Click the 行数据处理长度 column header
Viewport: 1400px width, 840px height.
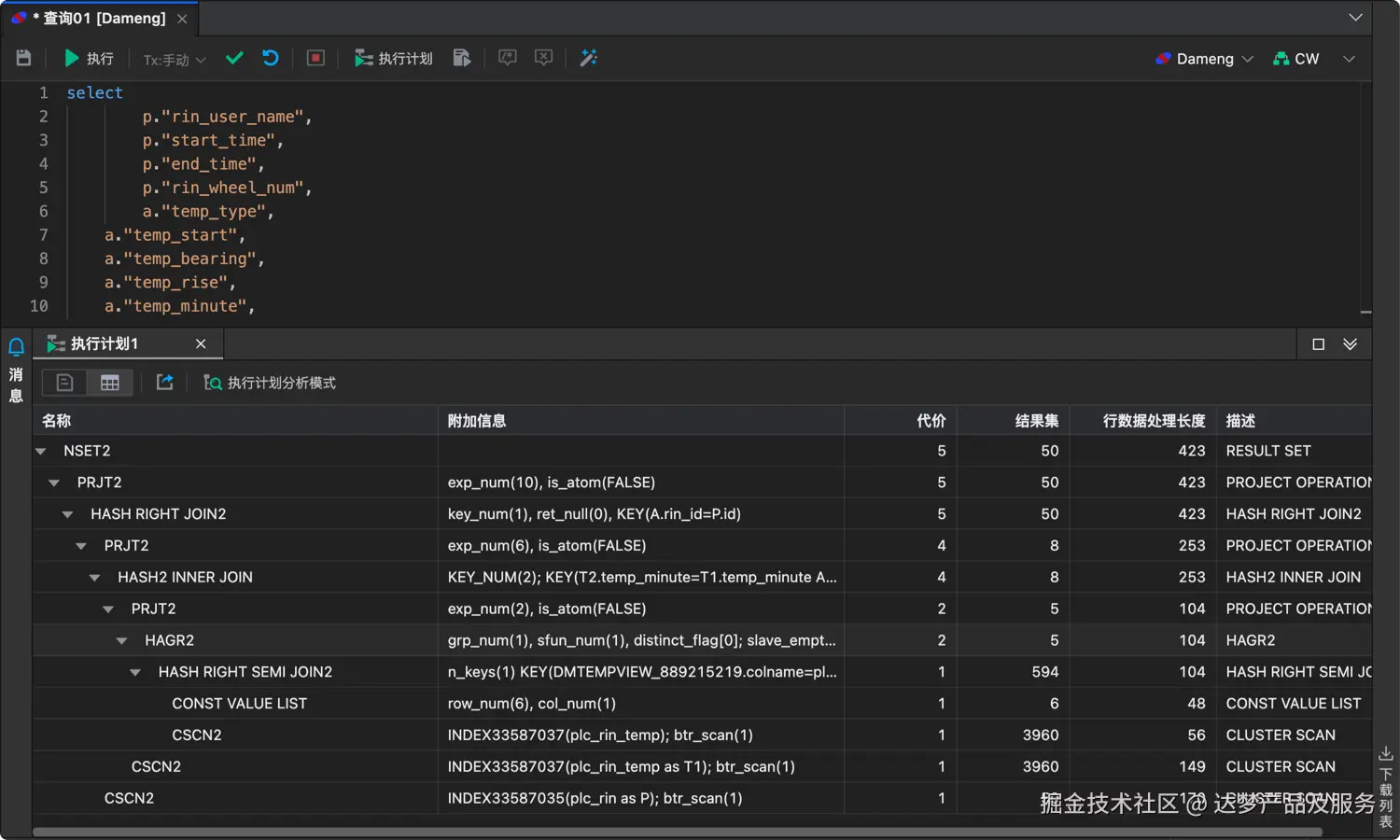[1142, 420]
